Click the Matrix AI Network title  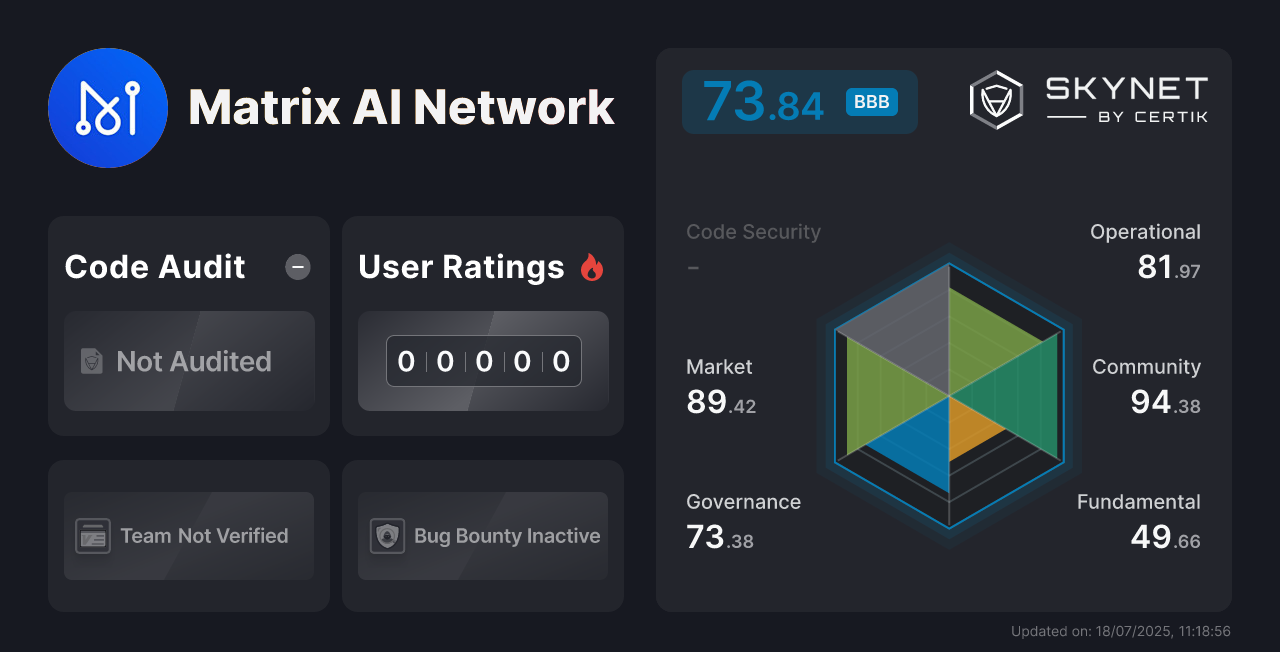(401, 107)
